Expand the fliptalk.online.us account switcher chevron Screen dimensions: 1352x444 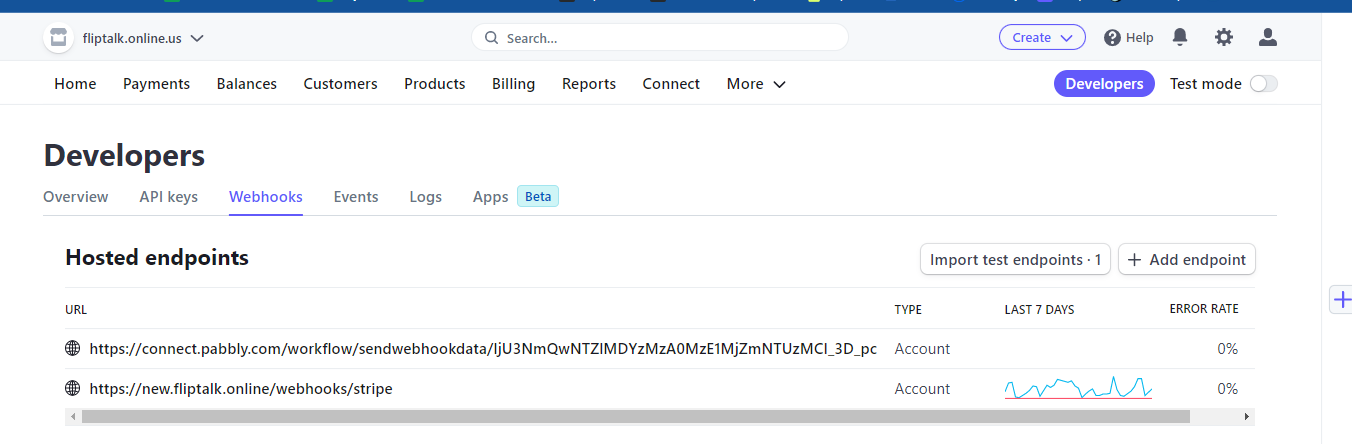point(197,38)
